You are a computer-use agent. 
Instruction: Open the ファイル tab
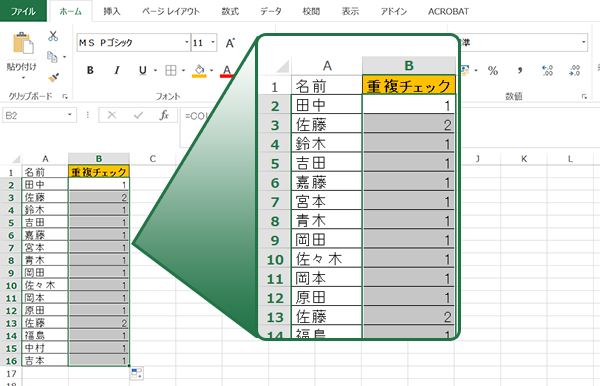point(23,11)
